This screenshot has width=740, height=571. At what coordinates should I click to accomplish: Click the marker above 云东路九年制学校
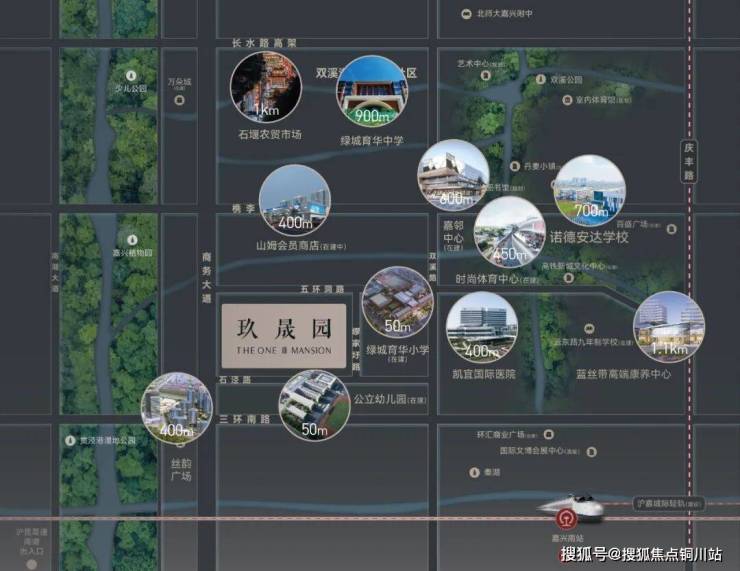click(x=589, y=328)
